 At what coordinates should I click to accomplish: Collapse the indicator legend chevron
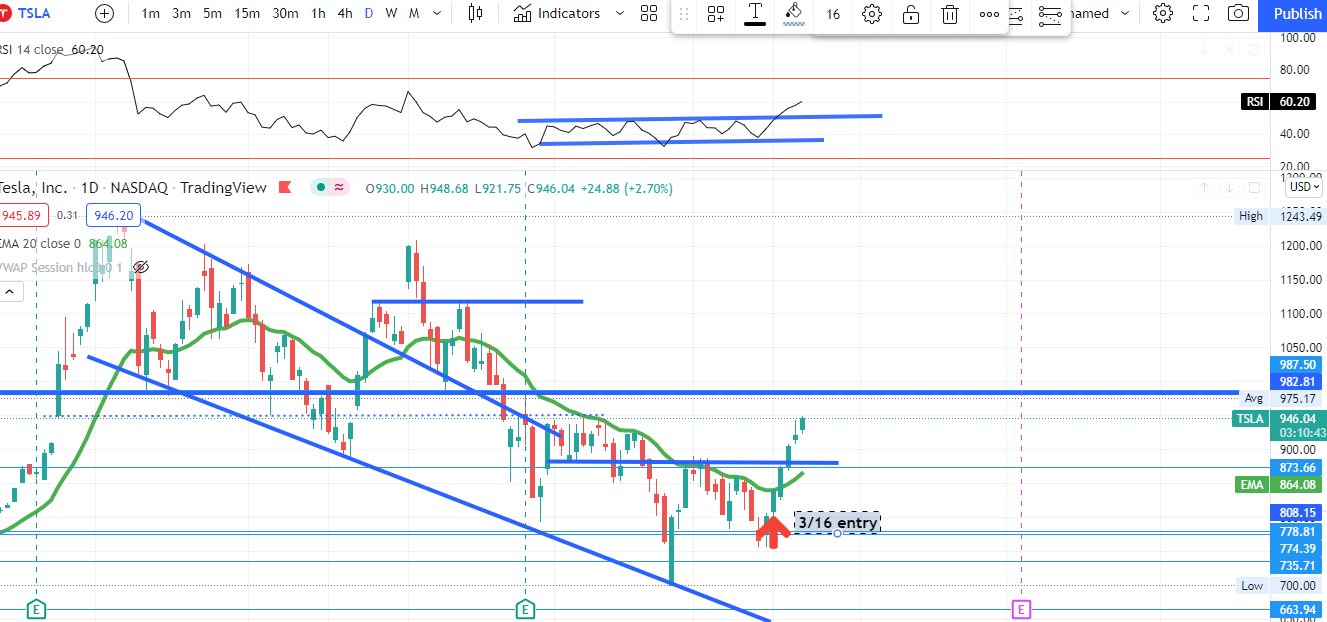[11, 292]
